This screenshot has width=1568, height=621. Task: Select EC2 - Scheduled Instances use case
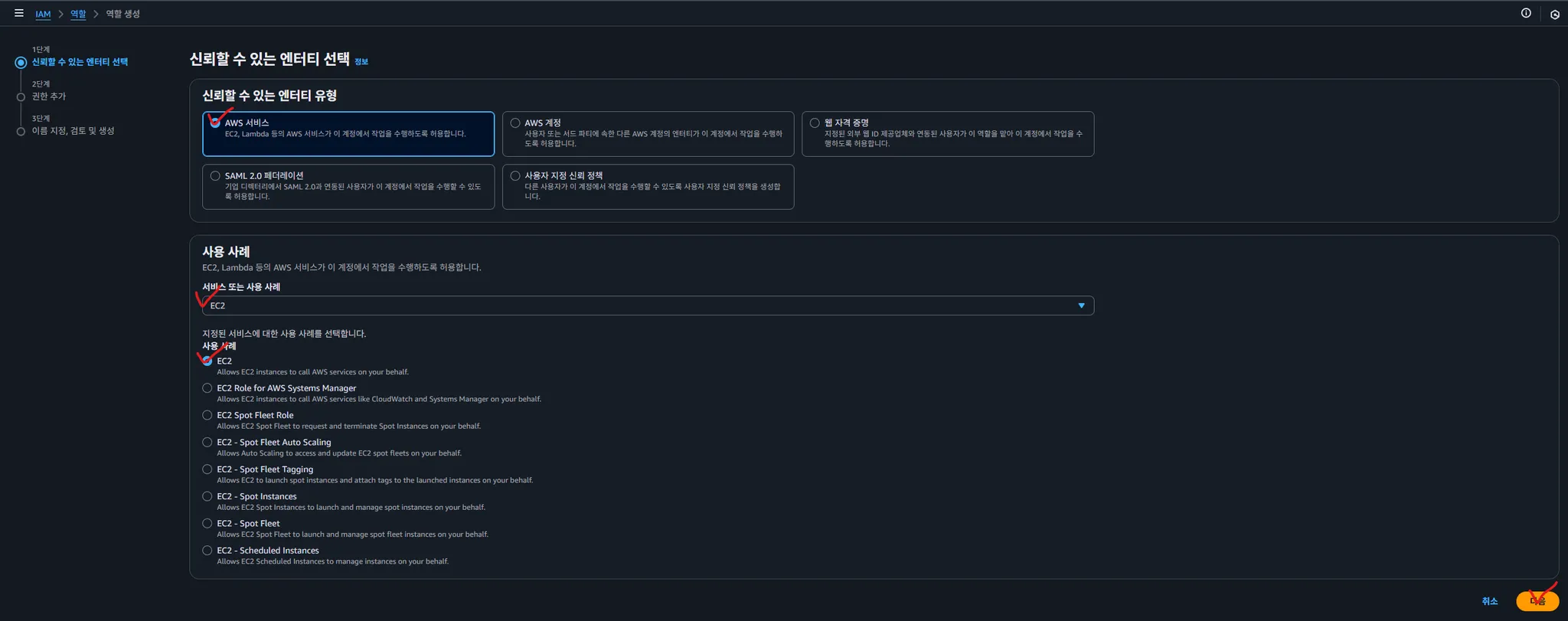(207, 551)
